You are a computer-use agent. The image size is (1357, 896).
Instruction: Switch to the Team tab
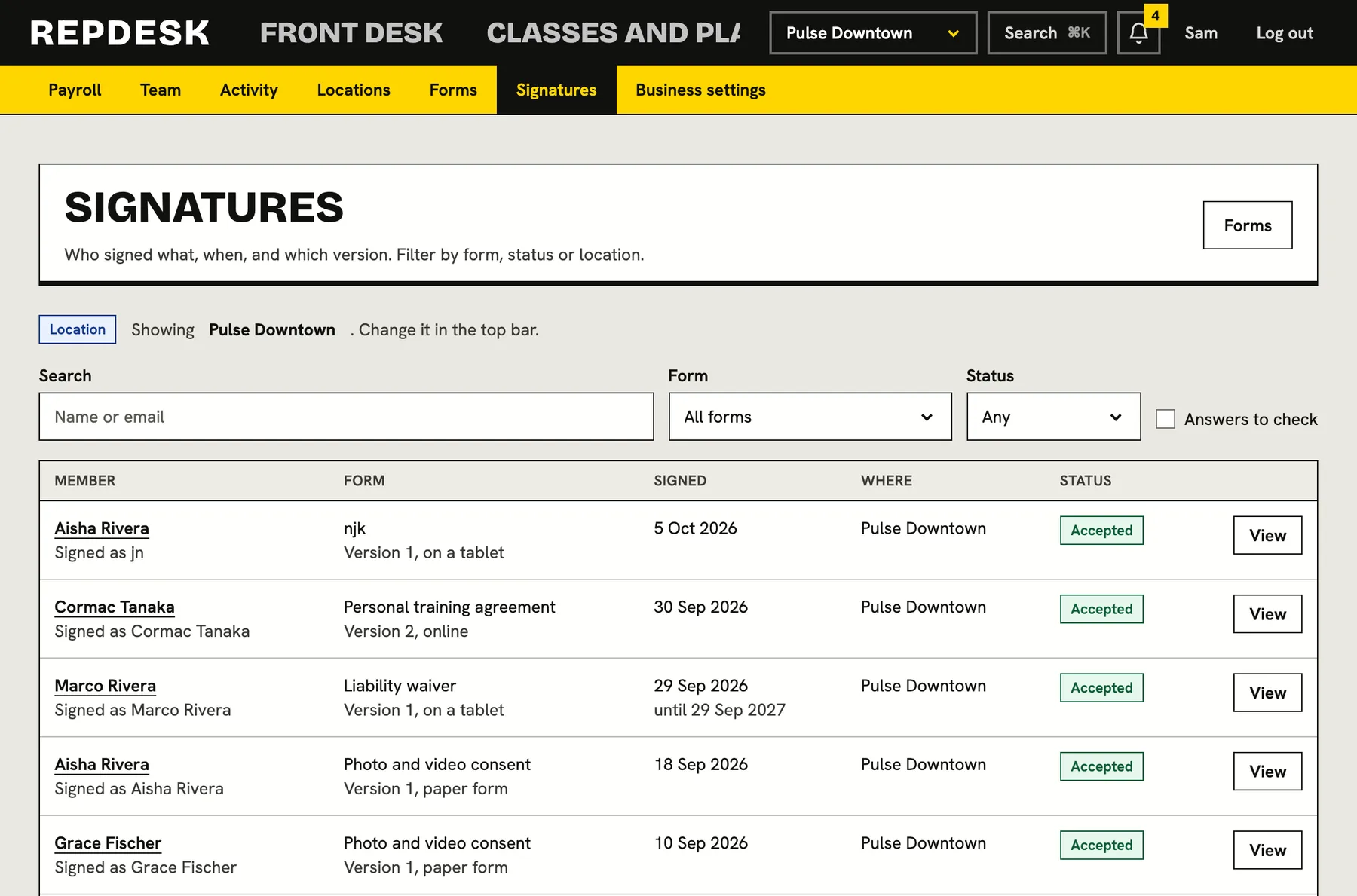coord(161,90)
